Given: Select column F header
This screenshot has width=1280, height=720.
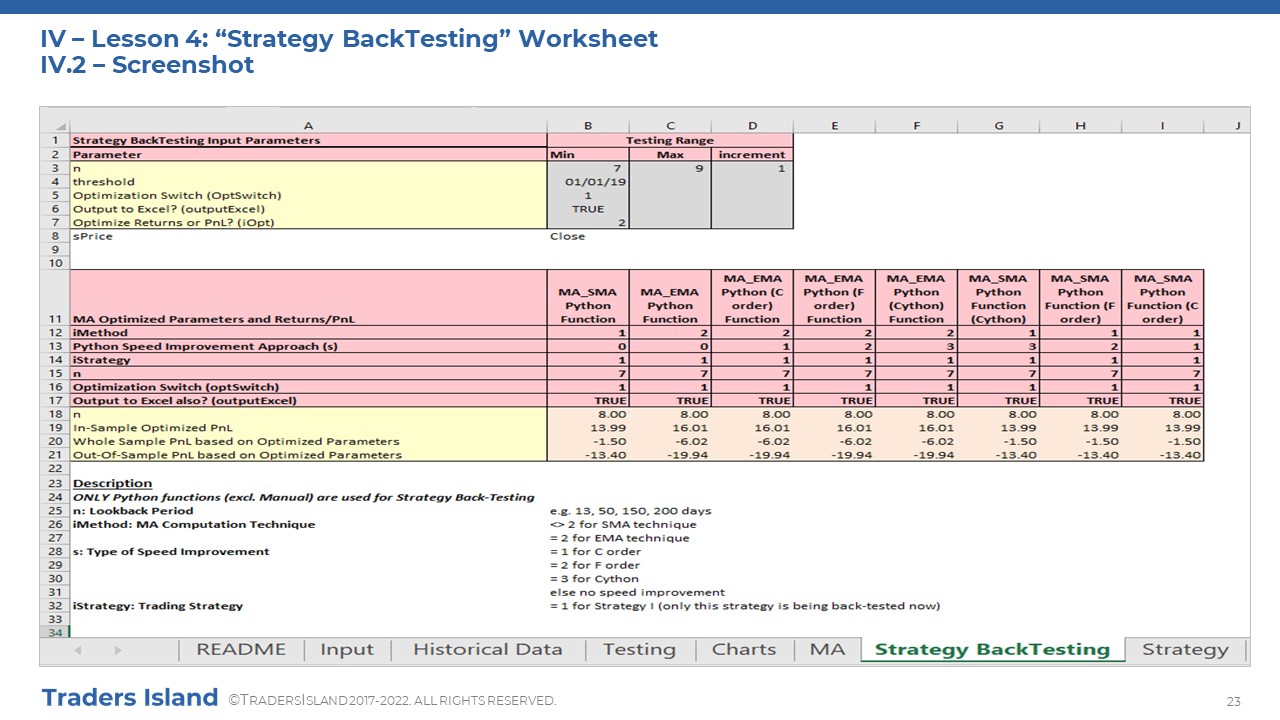Looking at the screenshot, I should [916, 126].
